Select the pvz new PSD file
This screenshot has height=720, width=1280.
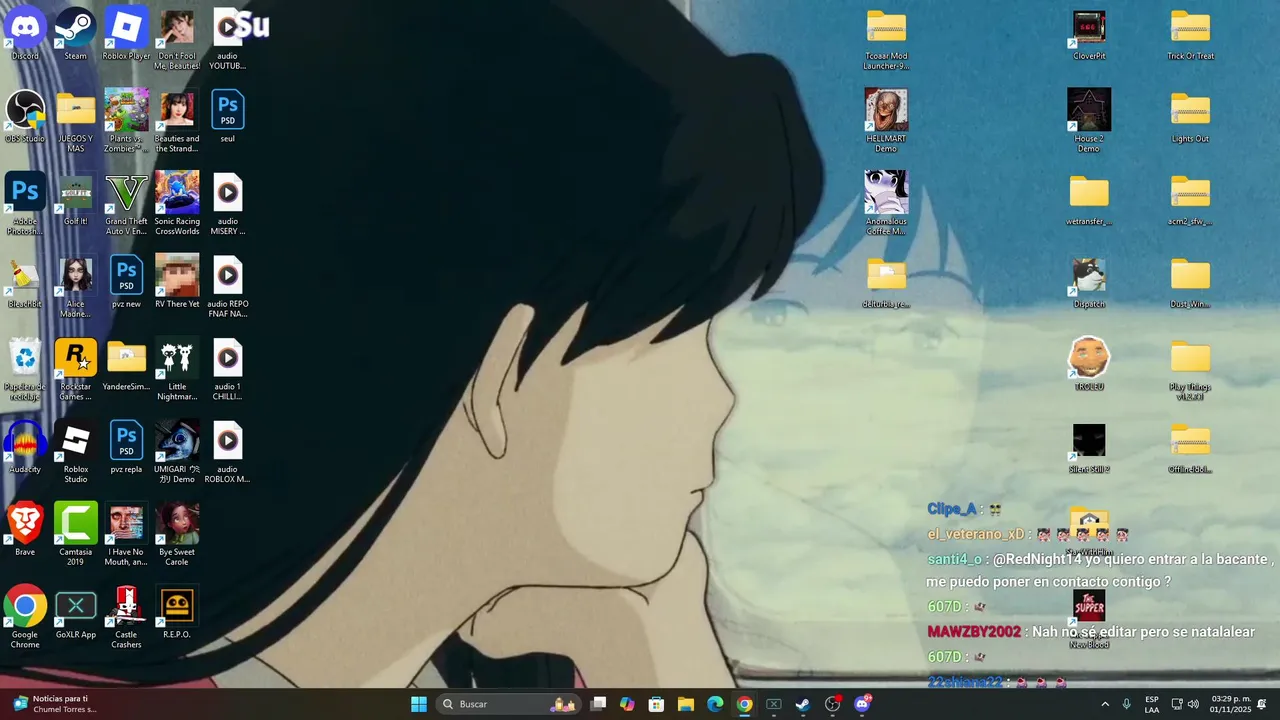[126, 283]
